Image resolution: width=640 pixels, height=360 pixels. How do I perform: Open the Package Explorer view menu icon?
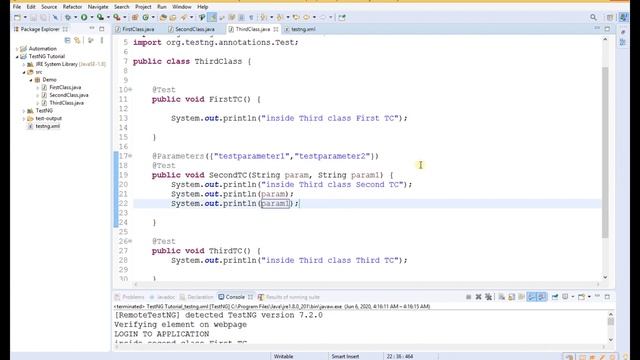pyautogui.click(x=102, y=40)
